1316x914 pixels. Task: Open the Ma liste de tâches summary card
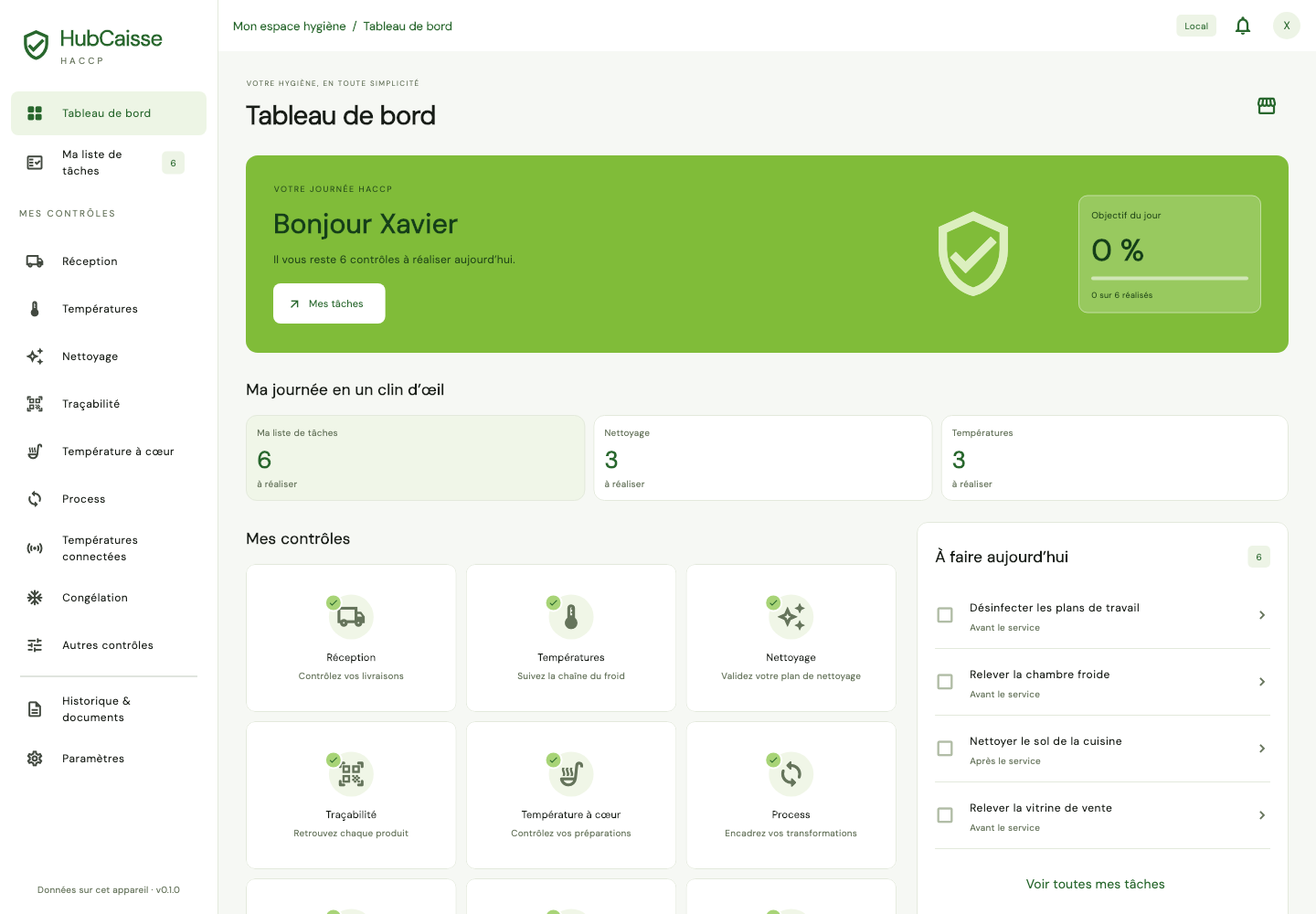coord(415,458)
